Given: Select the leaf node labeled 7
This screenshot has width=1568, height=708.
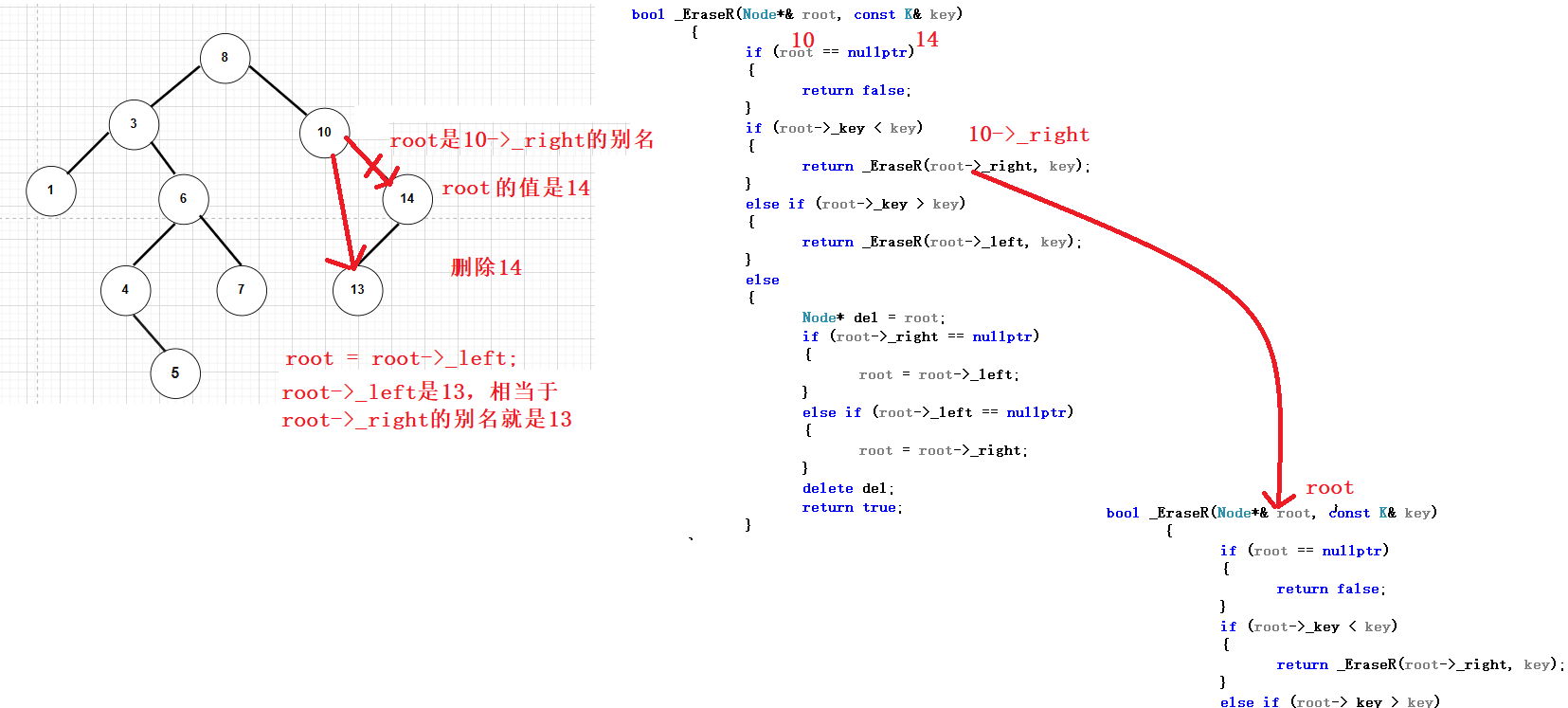Looking at the screenshot, I should point(242,290).
